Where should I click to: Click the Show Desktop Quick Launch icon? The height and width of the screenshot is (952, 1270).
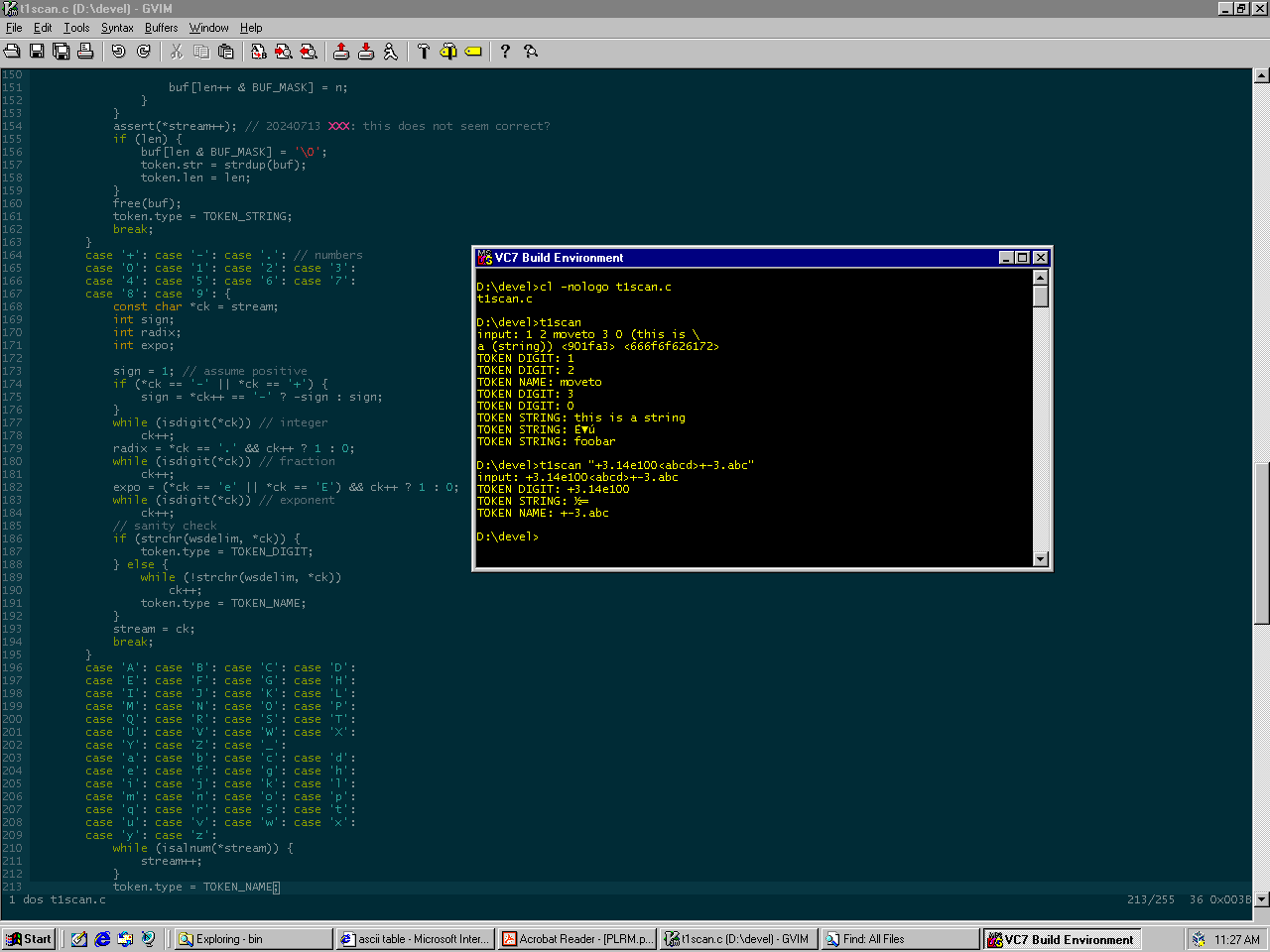click(x=79, y=939)
